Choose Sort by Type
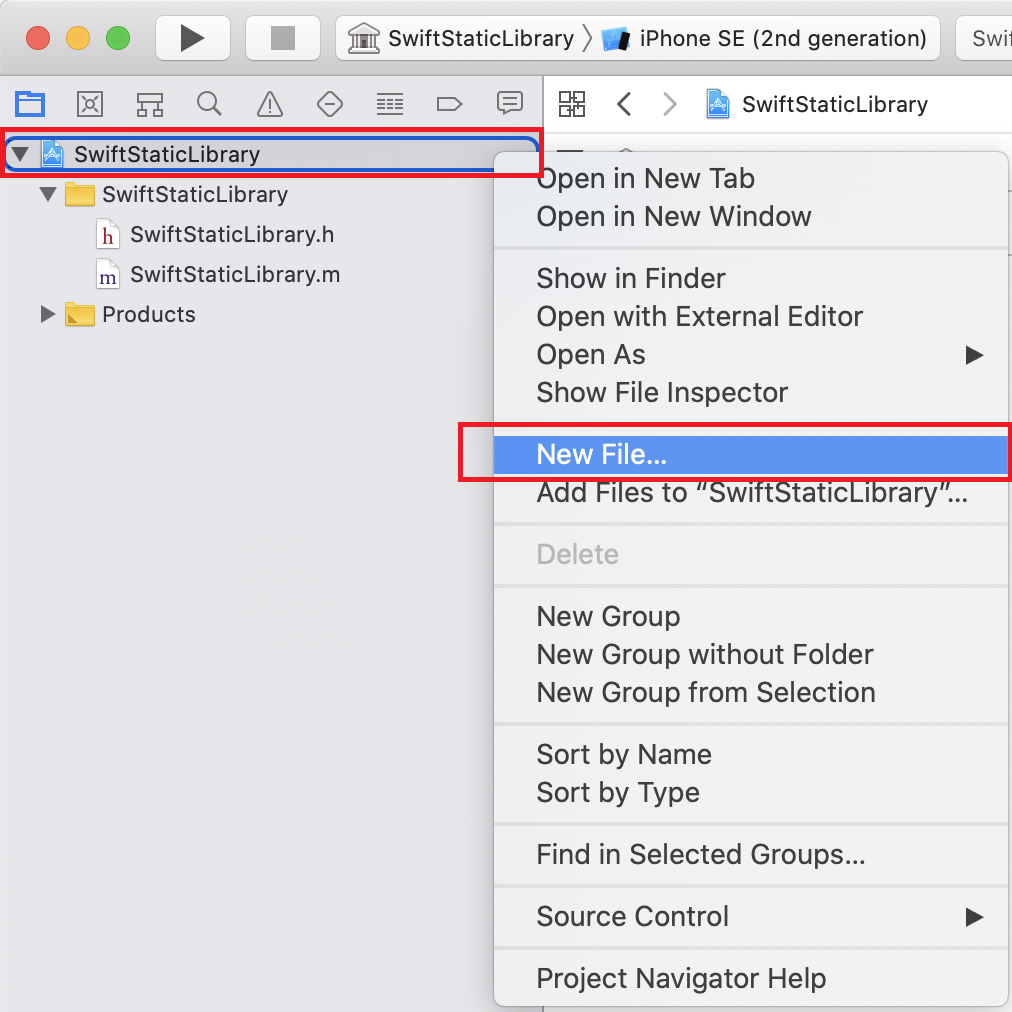 [x=751, y=793]
